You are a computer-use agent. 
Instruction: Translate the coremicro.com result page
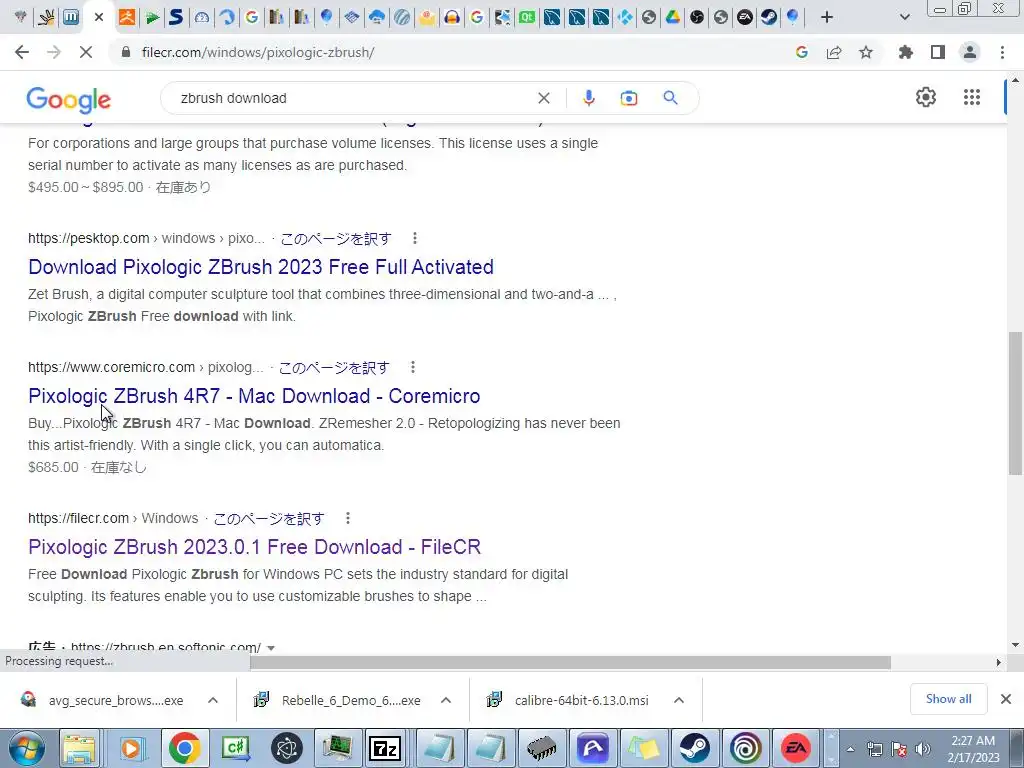tap(334, 368)
